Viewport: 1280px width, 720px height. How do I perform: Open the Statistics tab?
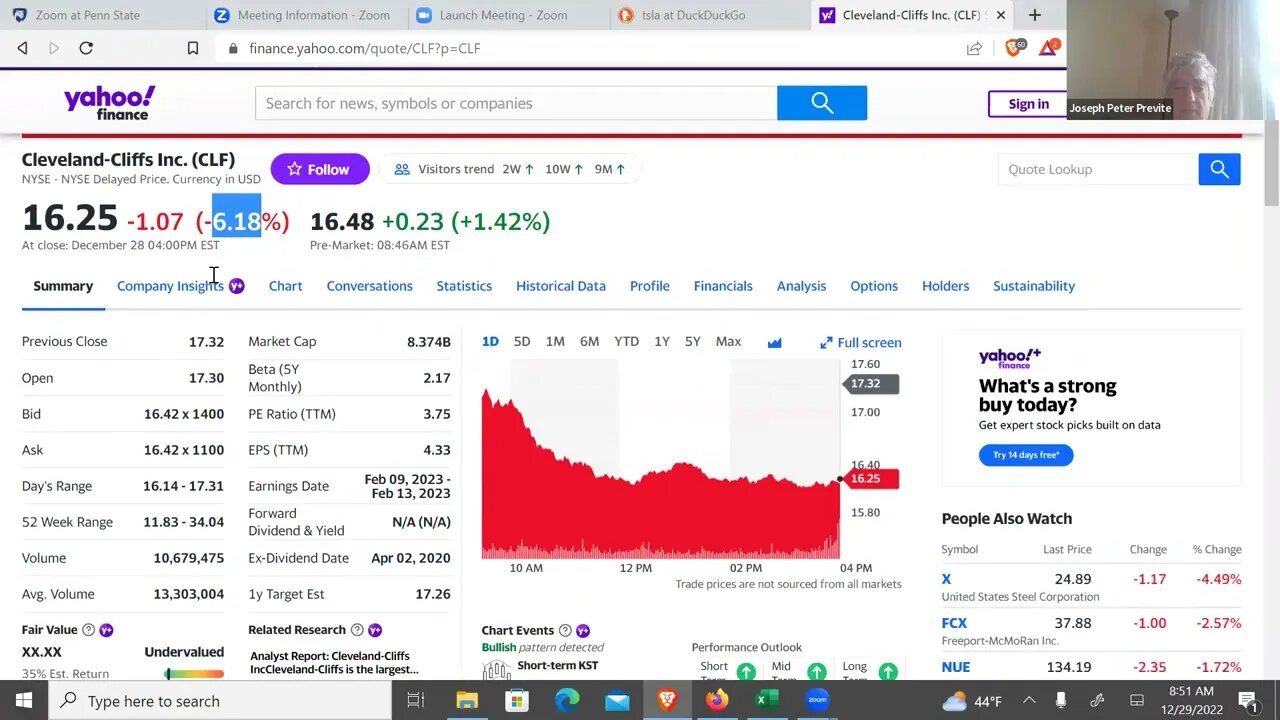click(x=464, y=286)
